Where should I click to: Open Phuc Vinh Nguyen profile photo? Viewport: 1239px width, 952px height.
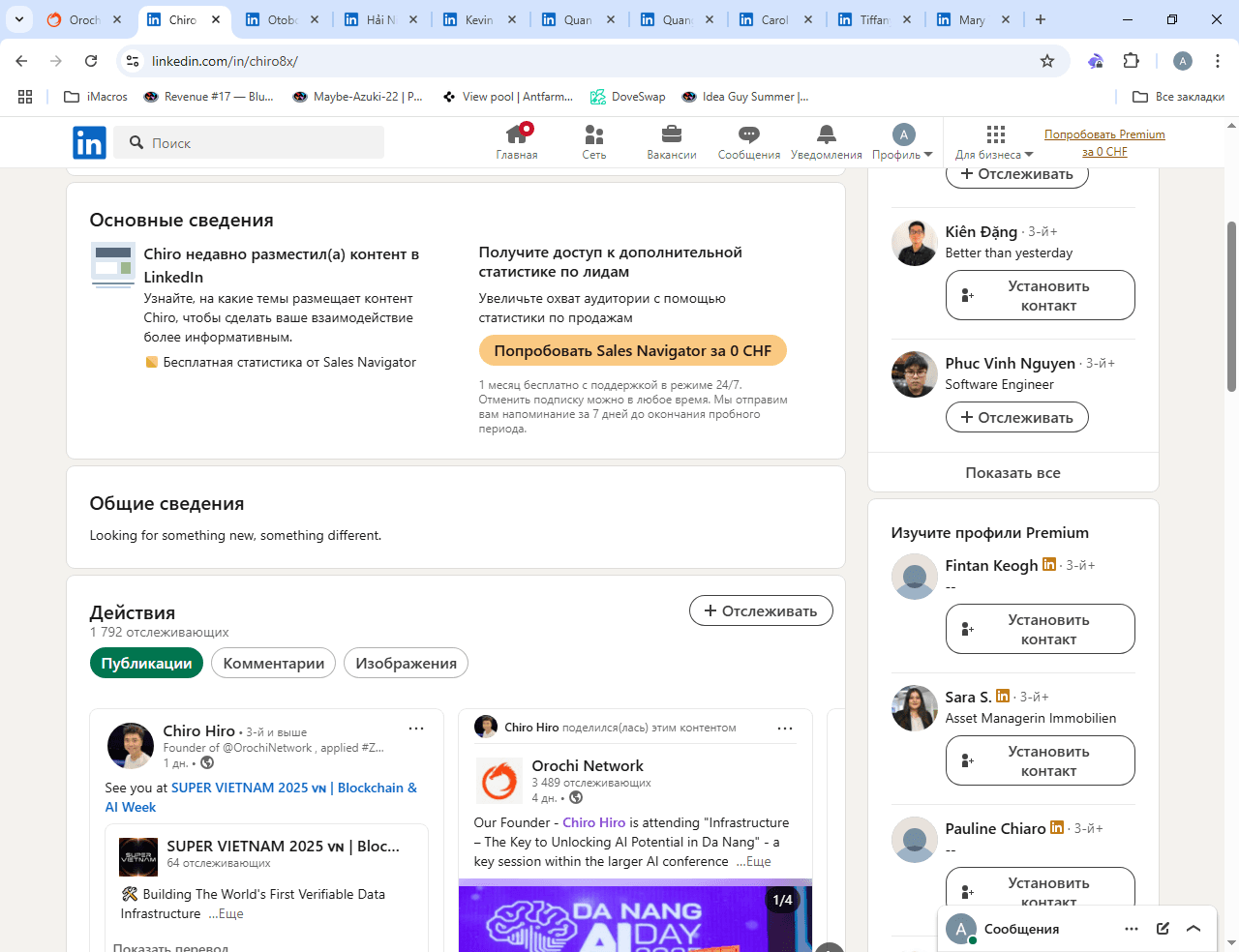[914, 374]
